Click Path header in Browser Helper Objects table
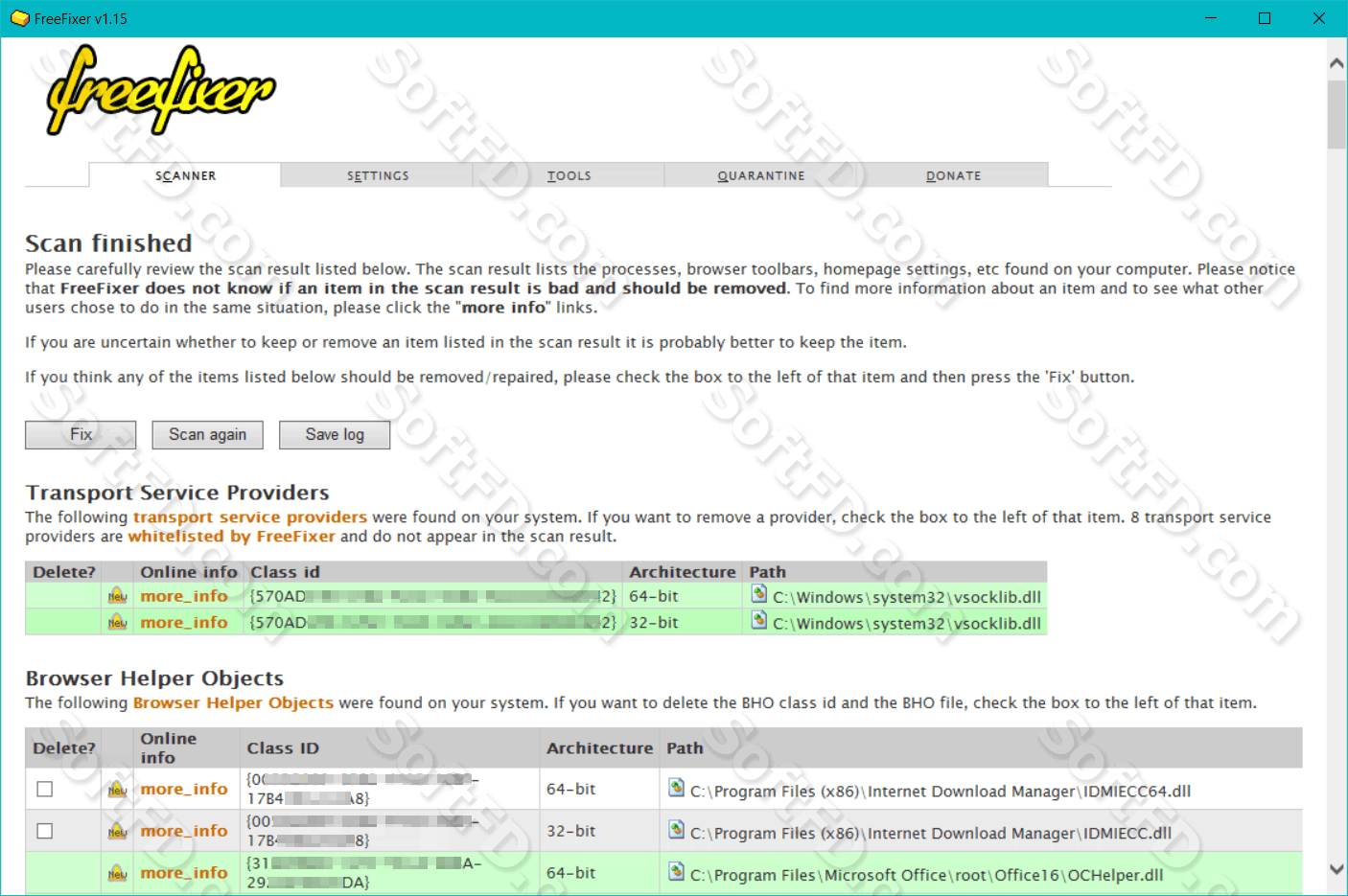 point(685,748)
